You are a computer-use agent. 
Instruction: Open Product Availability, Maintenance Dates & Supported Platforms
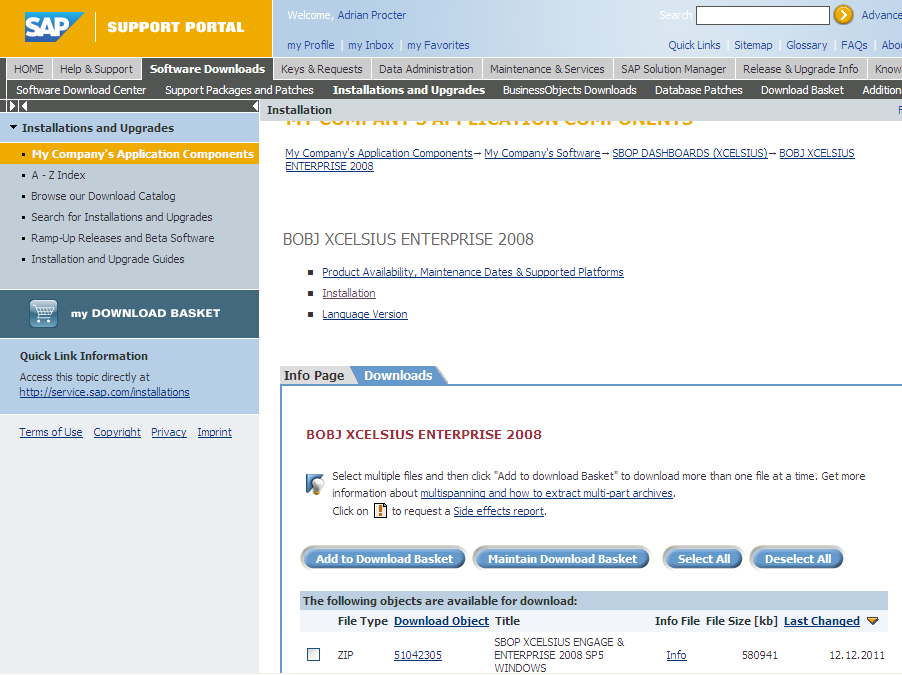[473, 272]
